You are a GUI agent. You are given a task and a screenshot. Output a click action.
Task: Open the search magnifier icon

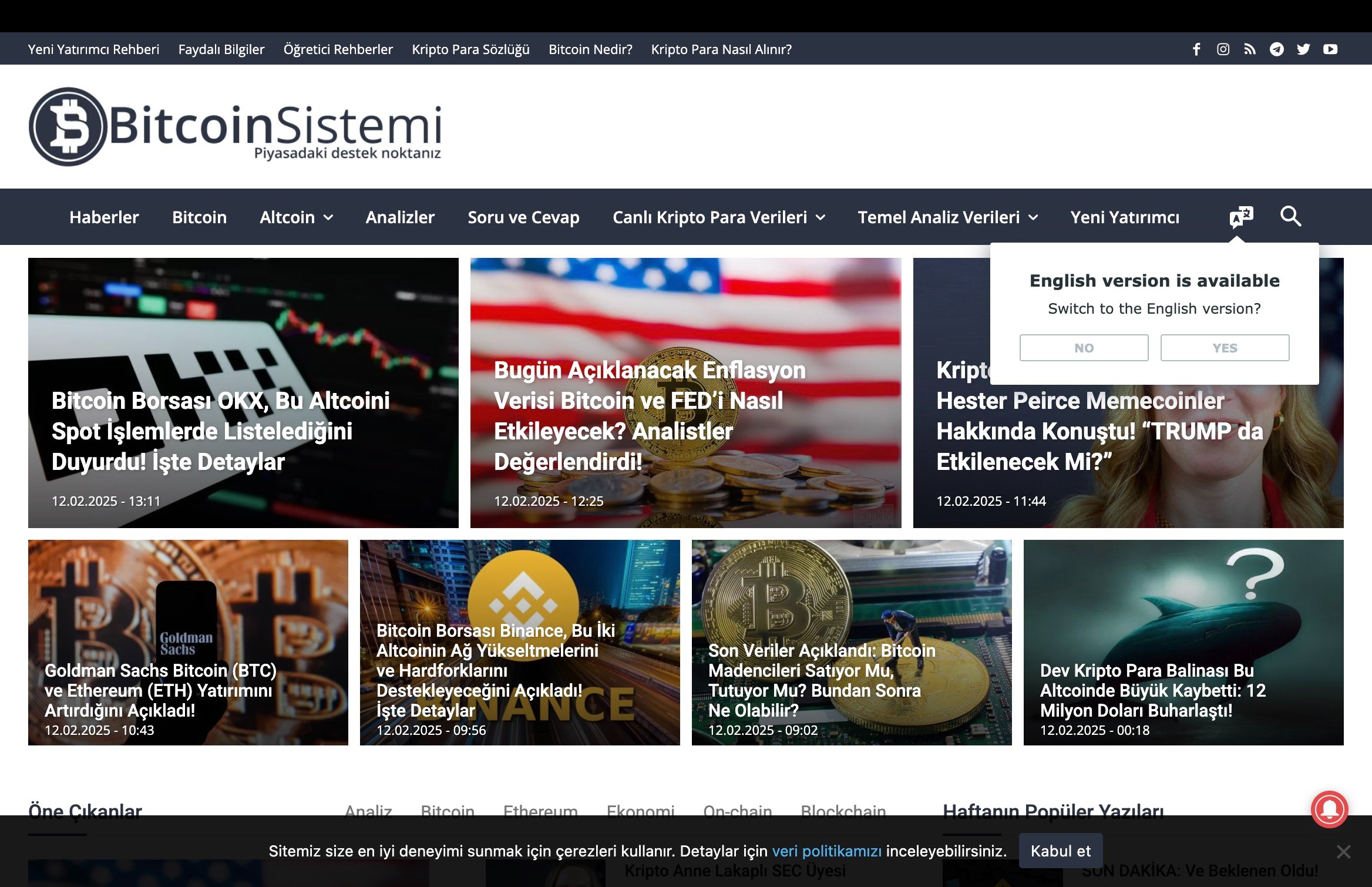(1290, 217)
